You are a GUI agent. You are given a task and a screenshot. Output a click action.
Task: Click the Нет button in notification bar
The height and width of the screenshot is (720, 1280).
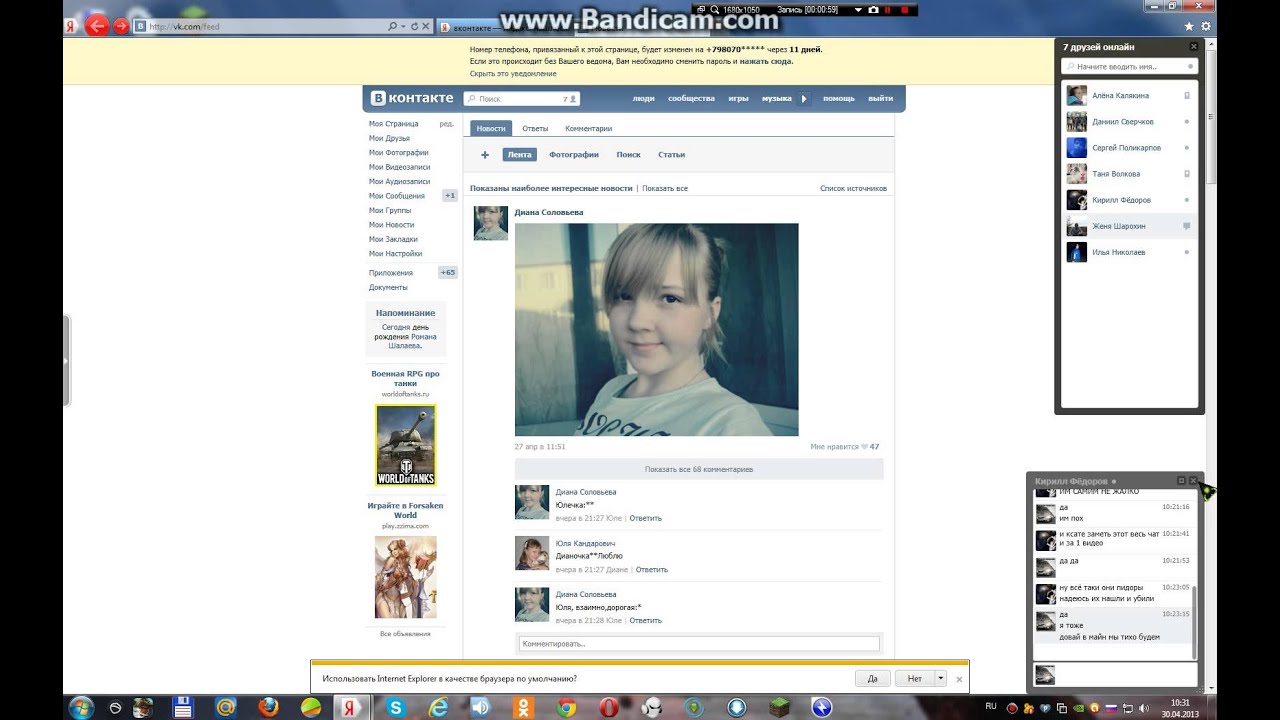pyautogui.click(x=914, y=678)
